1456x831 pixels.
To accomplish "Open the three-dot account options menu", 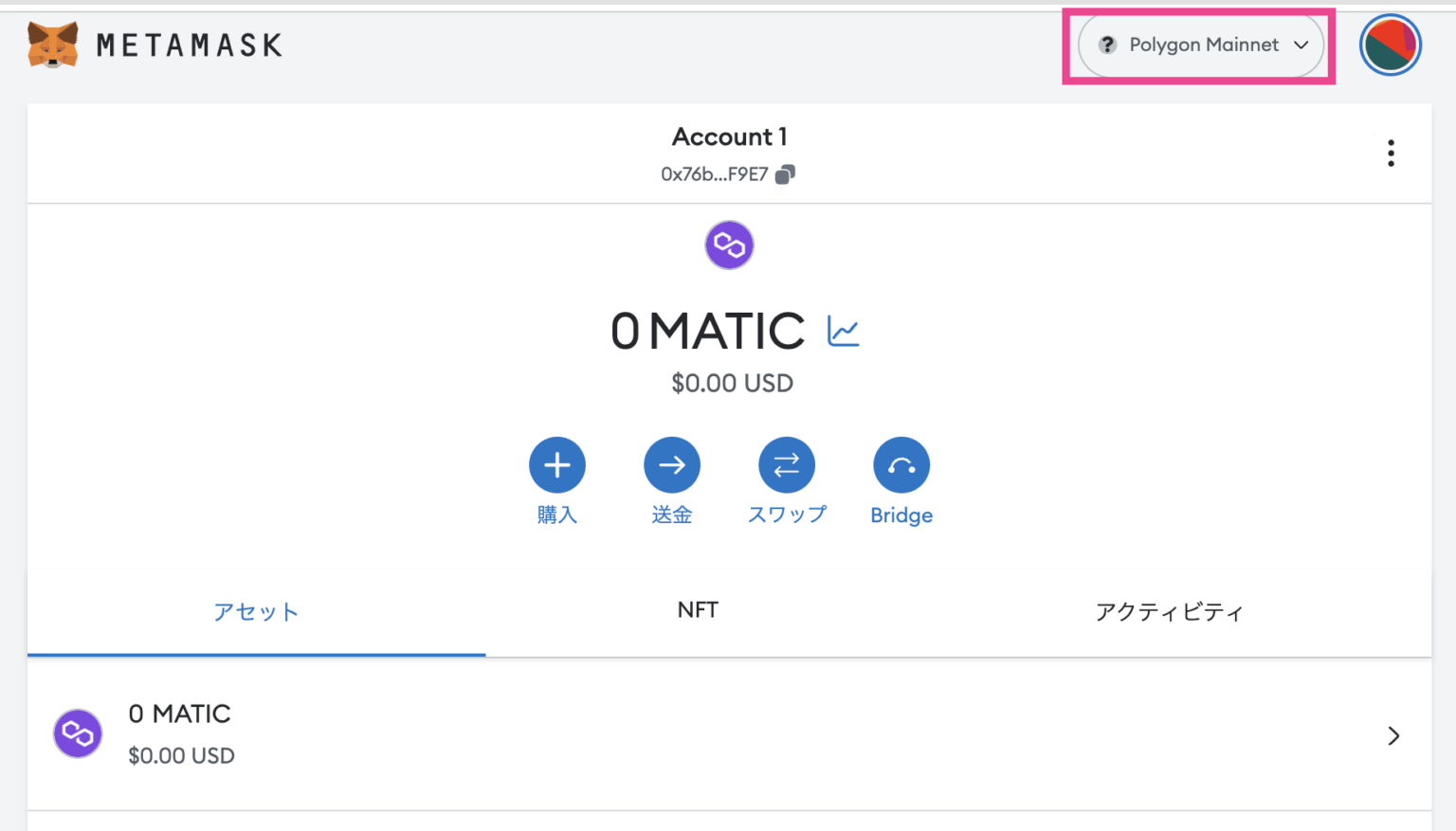I will 1391,154.
